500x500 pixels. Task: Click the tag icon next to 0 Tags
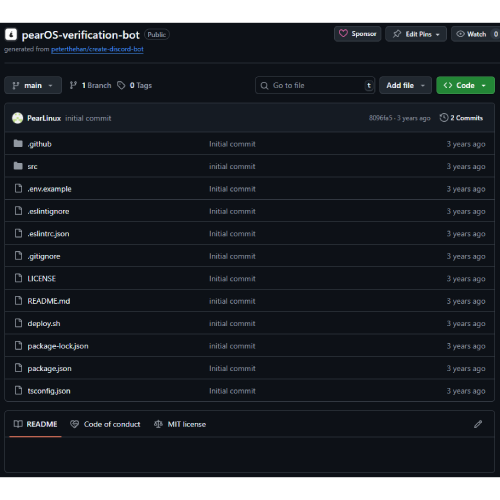(x=121, y=85)
